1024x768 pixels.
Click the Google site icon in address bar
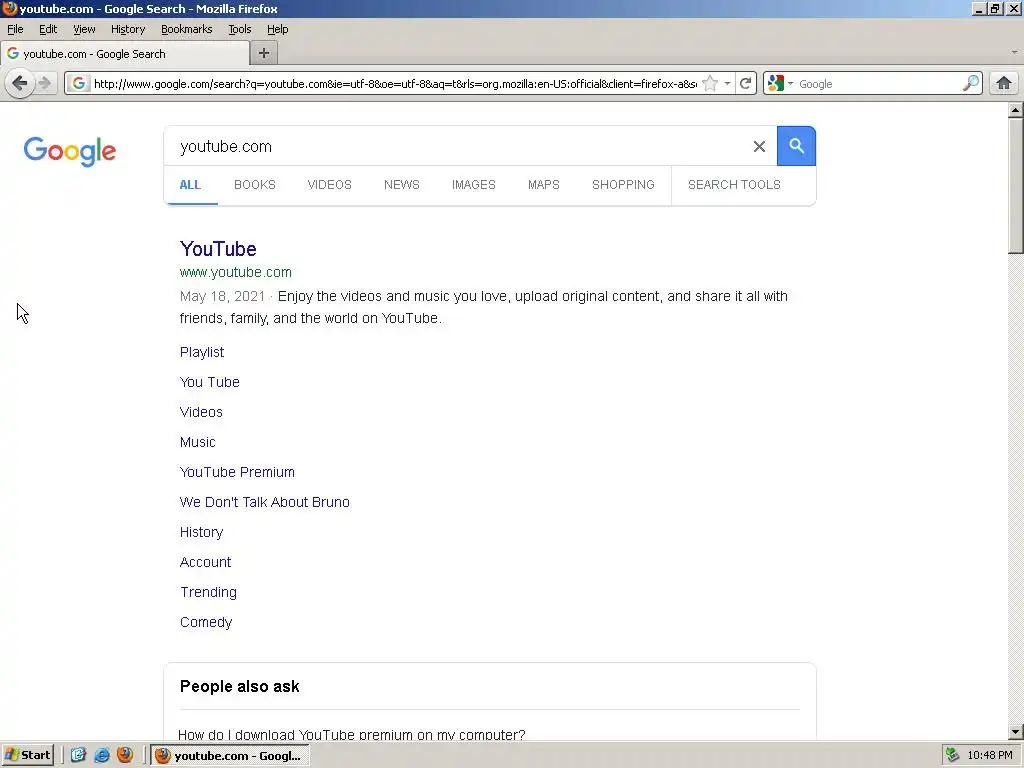click(78, 84)
